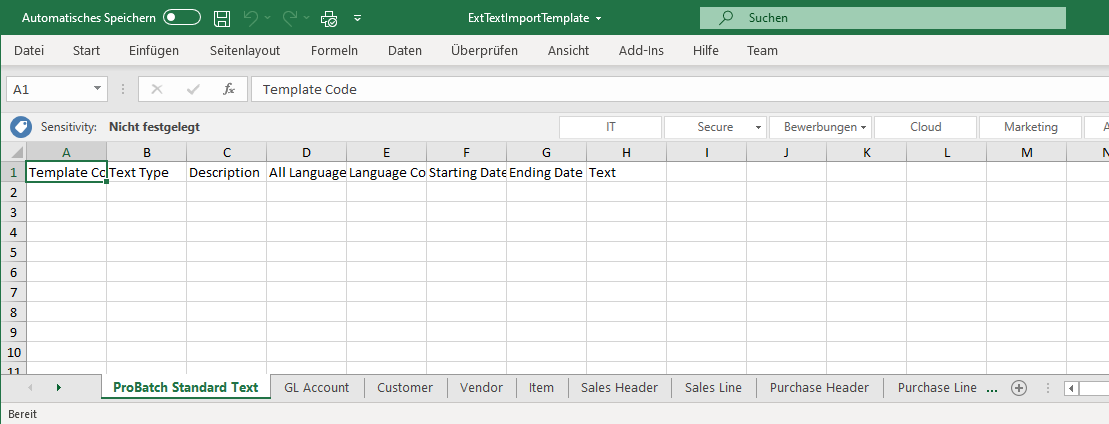Switch to the Purchase Line sheet tab

pos(937,387)
